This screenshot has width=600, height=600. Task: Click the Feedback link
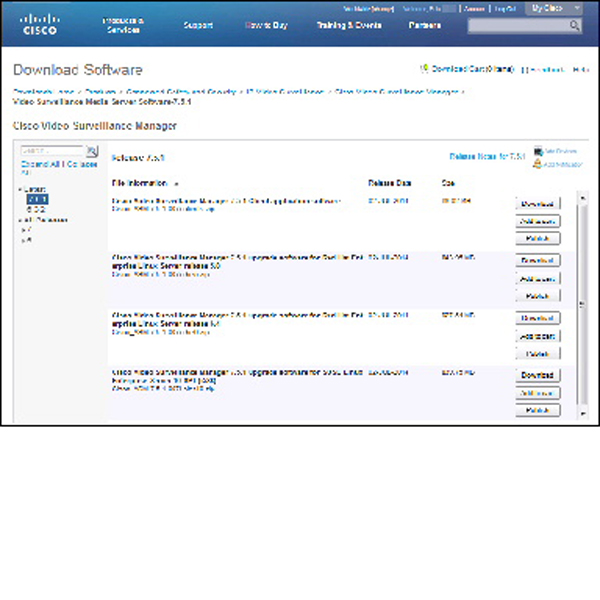(547, 70)
